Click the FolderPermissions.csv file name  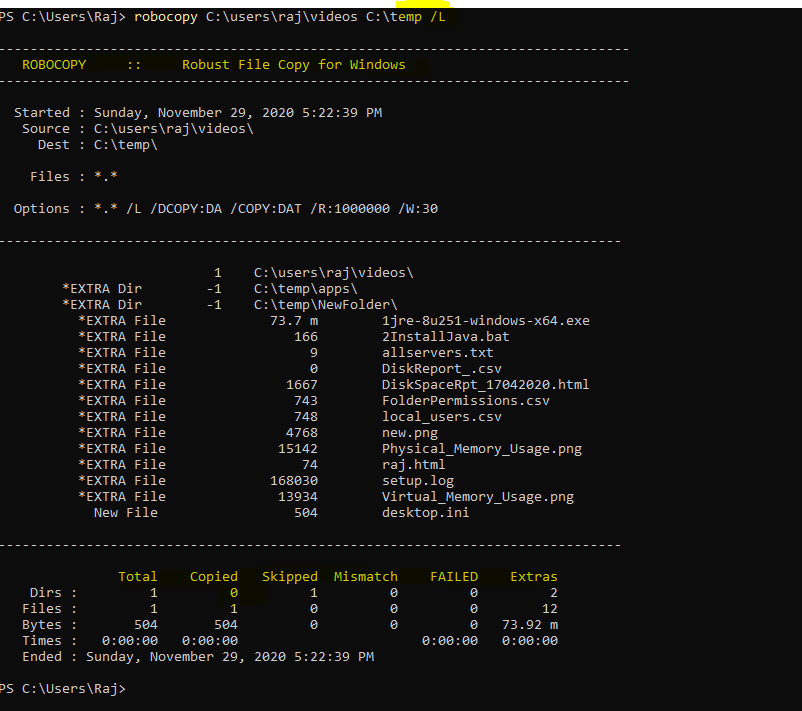(465, 400)
